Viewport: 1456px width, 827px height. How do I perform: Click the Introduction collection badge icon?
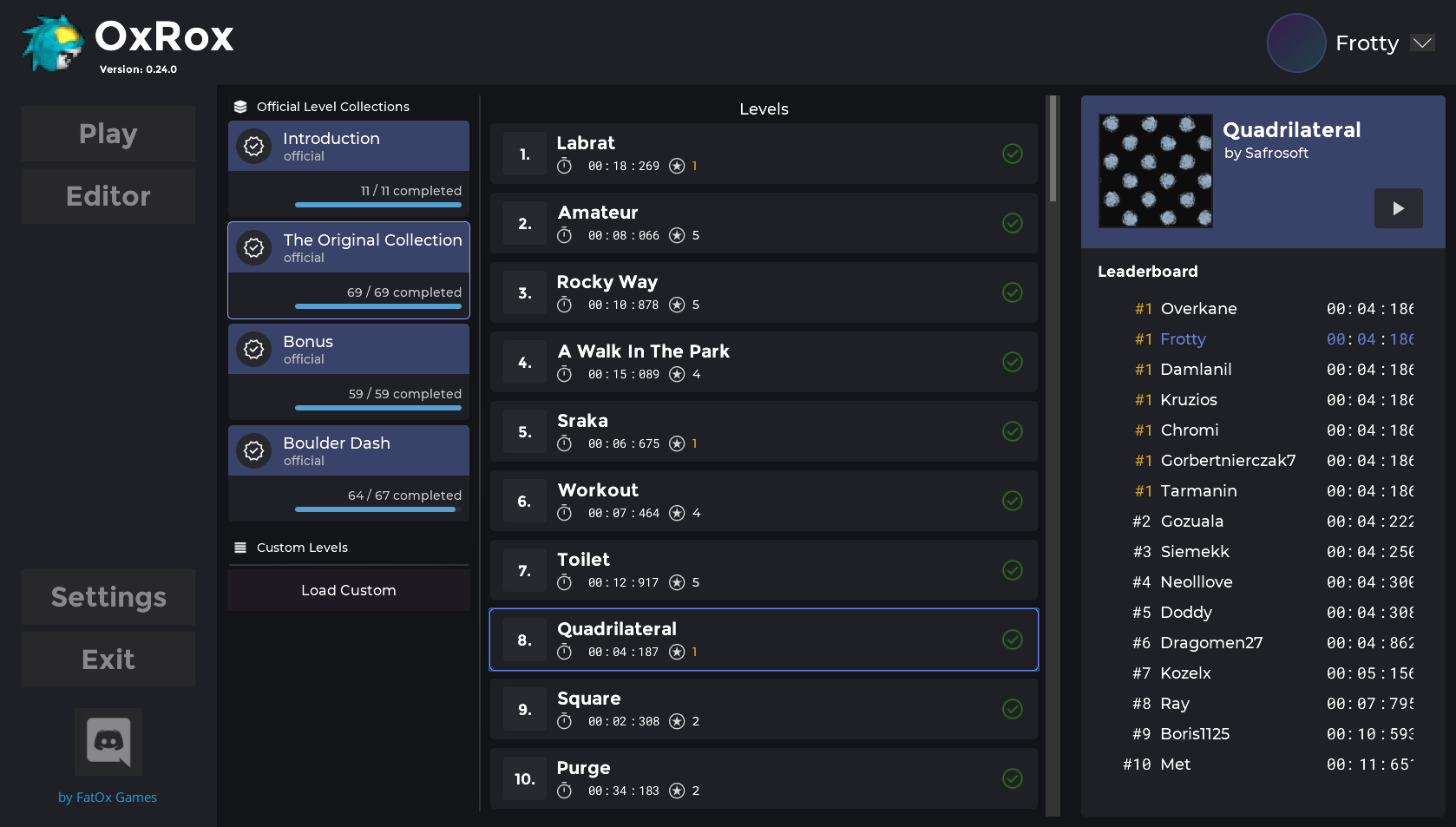point(254,147)
